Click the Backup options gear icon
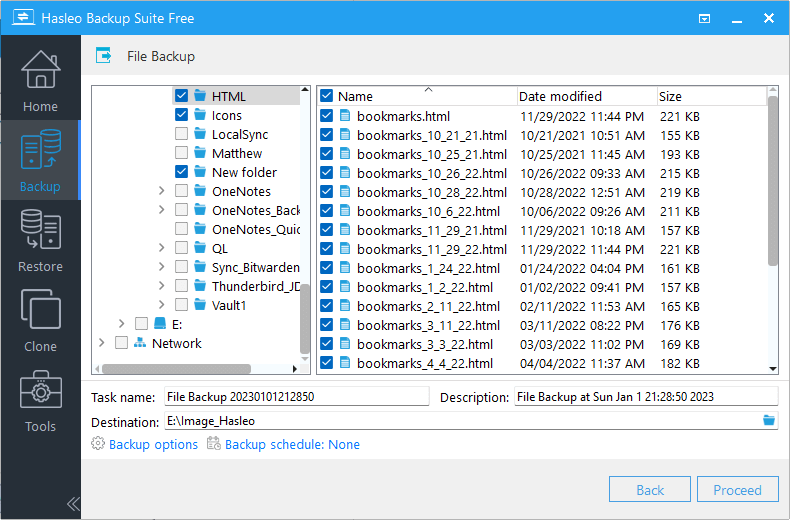The image size is (790, 520). click(x=98, y=444)
